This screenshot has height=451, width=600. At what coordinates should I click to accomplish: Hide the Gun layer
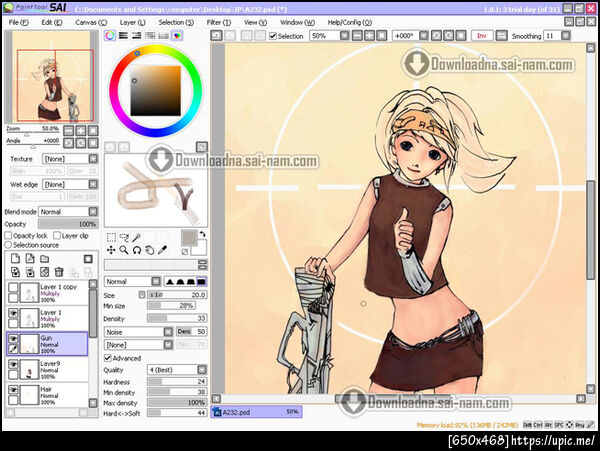point(13,339)
